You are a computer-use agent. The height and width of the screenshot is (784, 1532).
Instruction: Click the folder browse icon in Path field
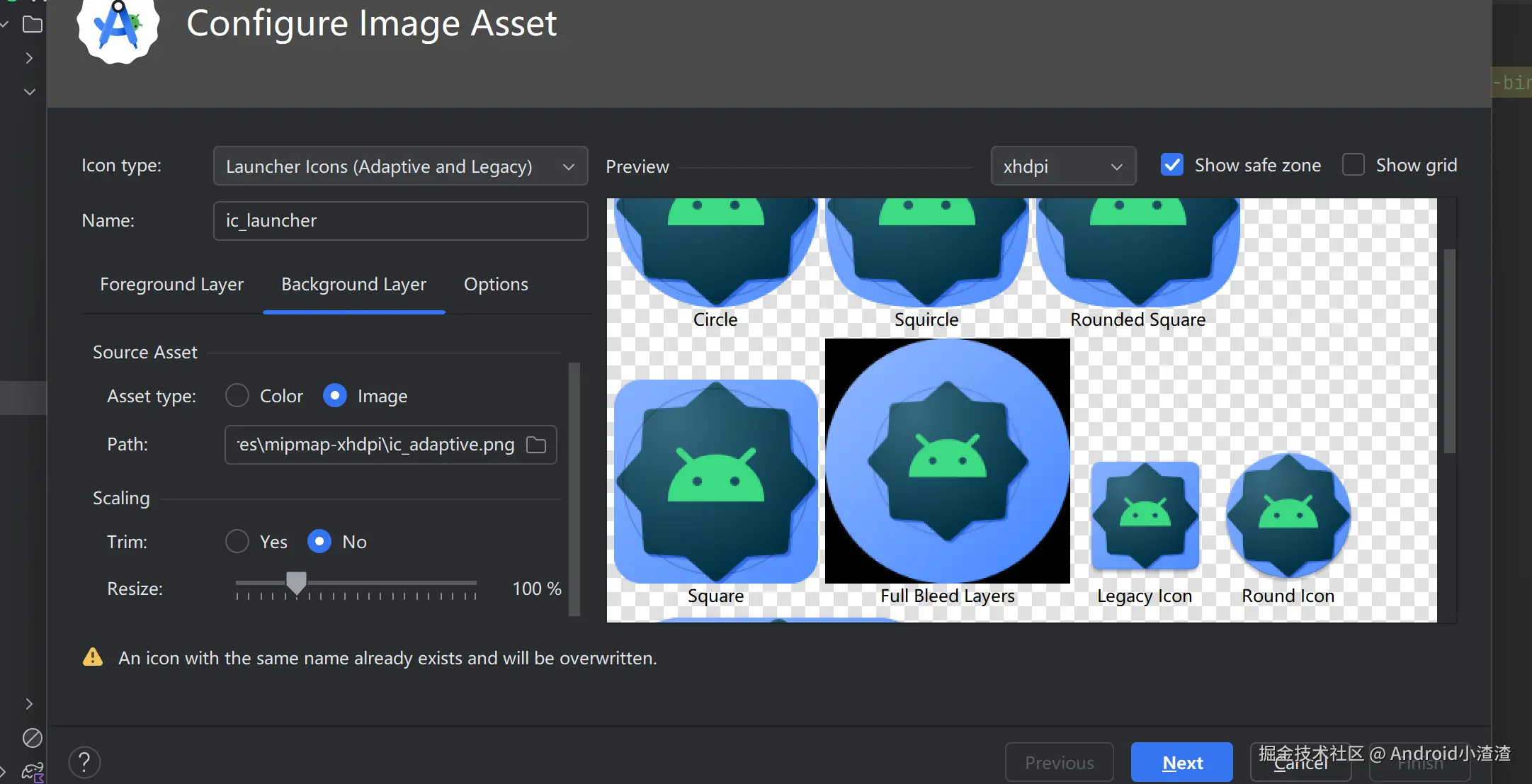(536, 445)
